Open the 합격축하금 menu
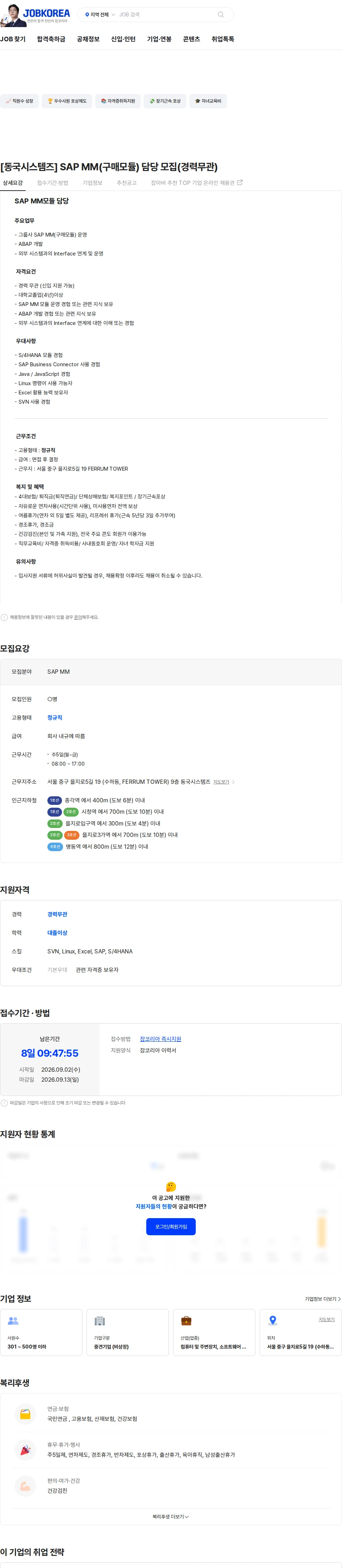Screen dimensions: 342x1568 51,39
